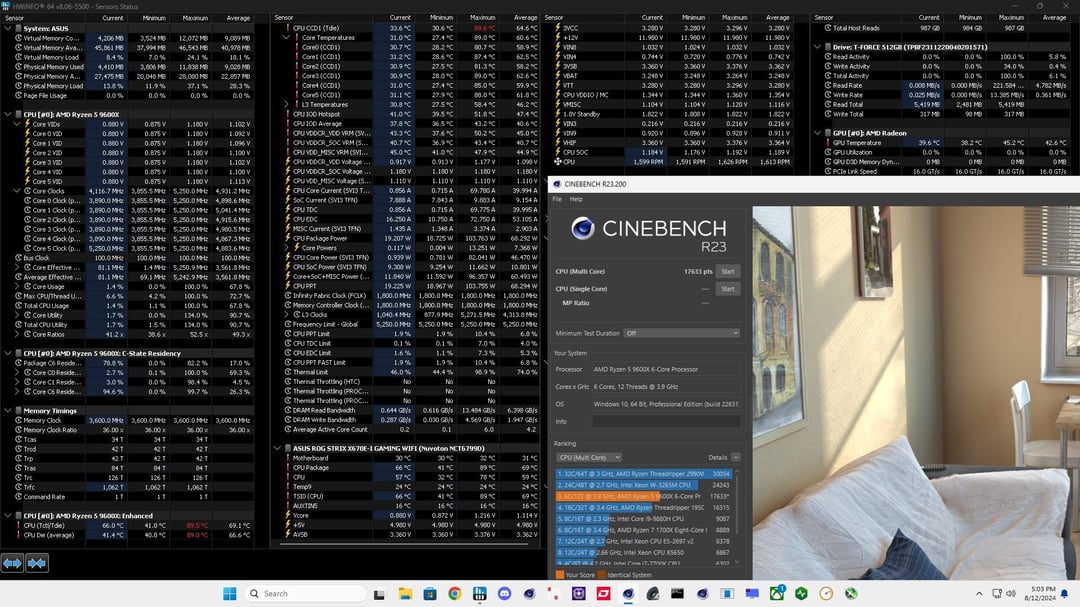
Task: Click the icon beside Virtual Memory Load
Action: pos(19,57)
